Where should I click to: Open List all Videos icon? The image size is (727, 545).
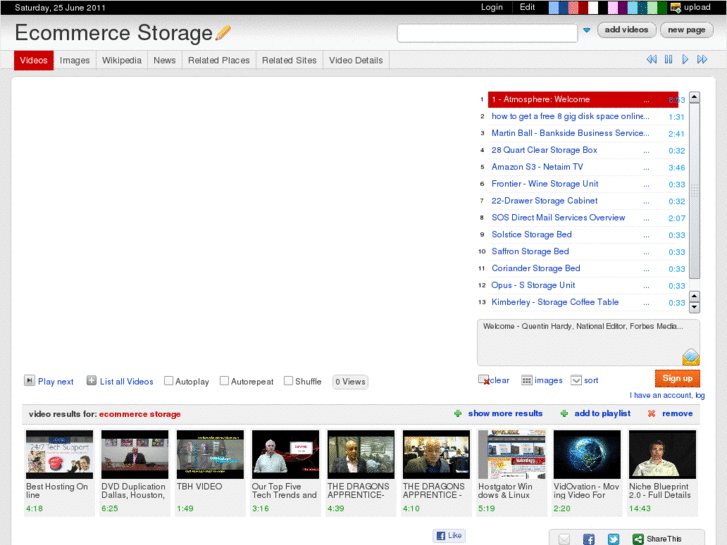[92, 381]
